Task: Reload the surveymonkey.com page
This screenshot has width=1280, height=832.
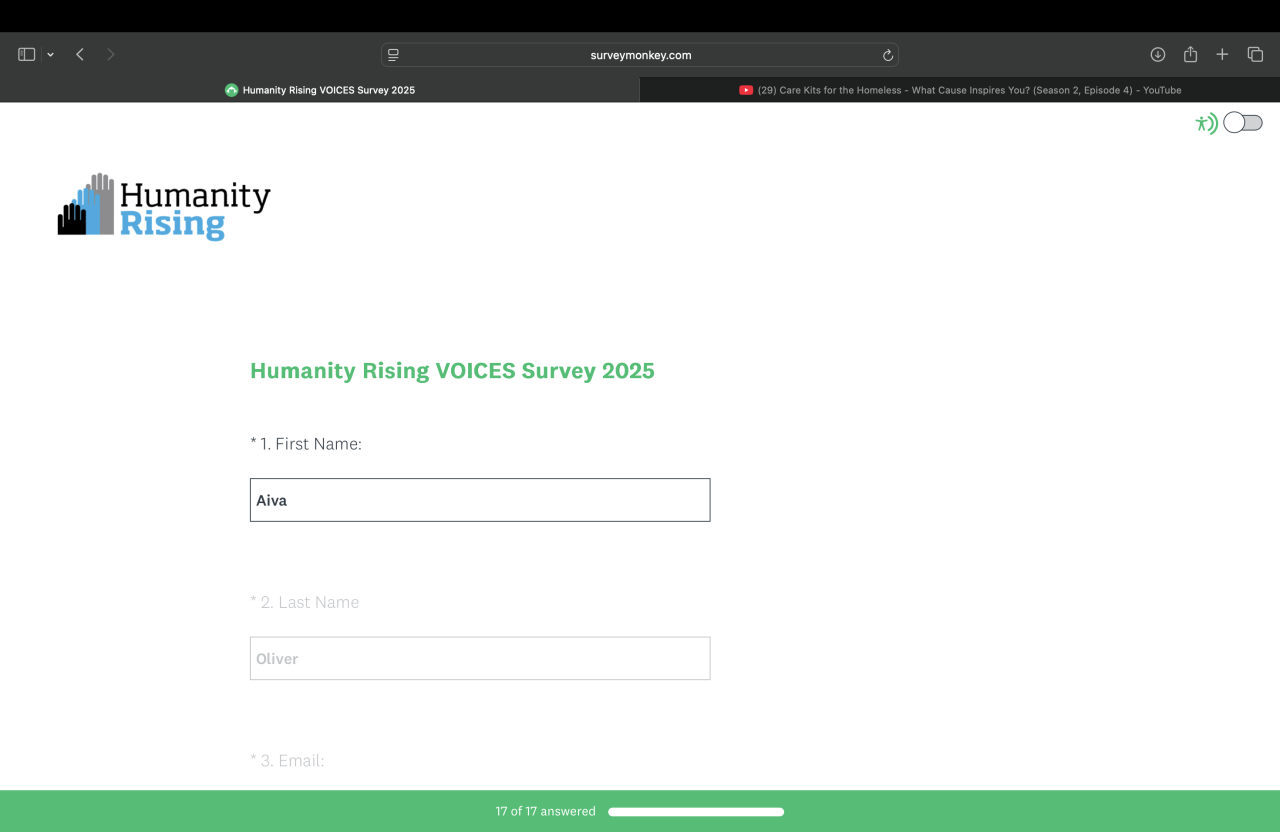Action: [x=887, y=55]
